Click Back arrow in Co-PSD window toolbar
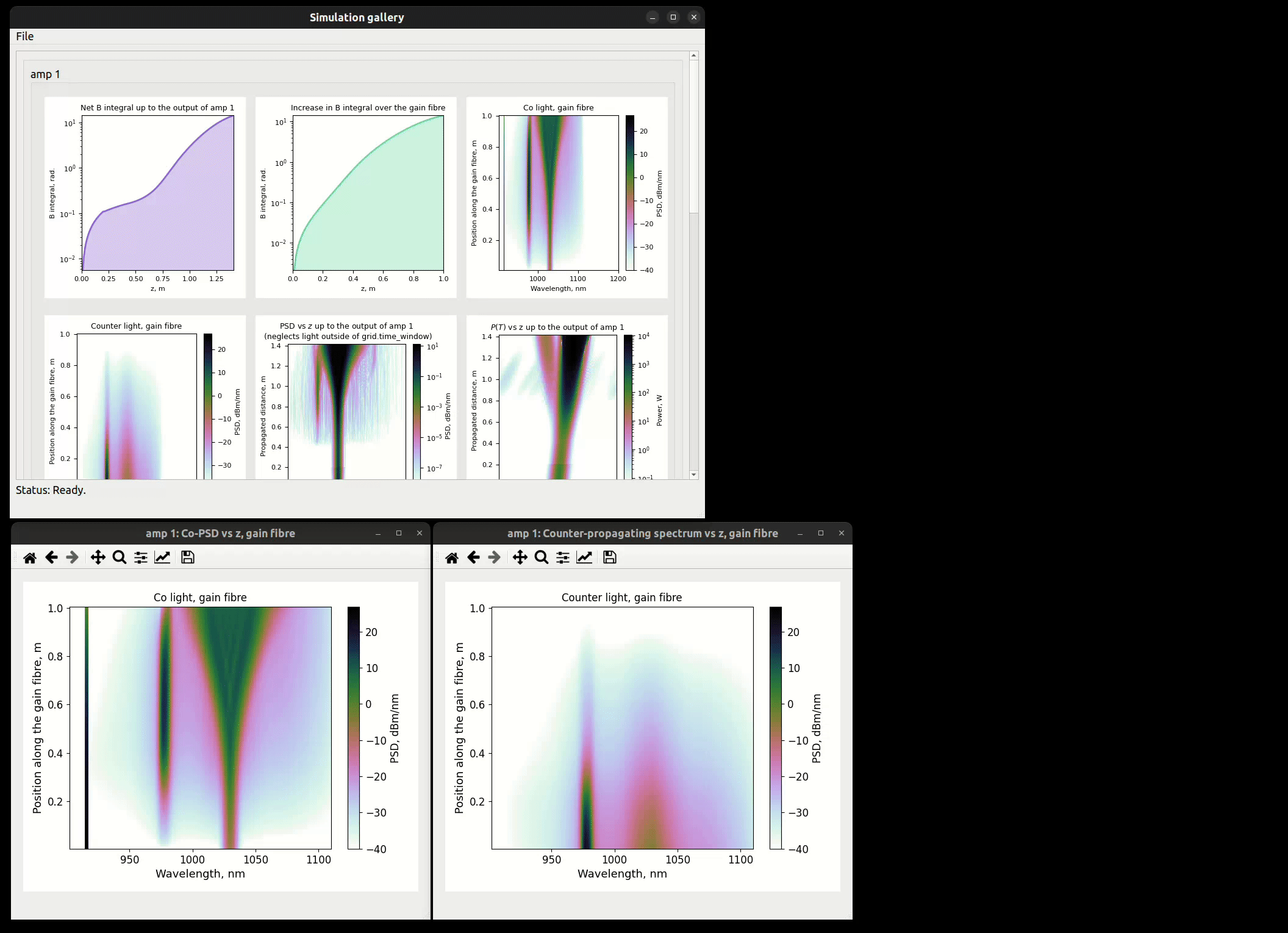Image resolution: width=1288 pixels, height=933 pixels. tap(51, 557)
